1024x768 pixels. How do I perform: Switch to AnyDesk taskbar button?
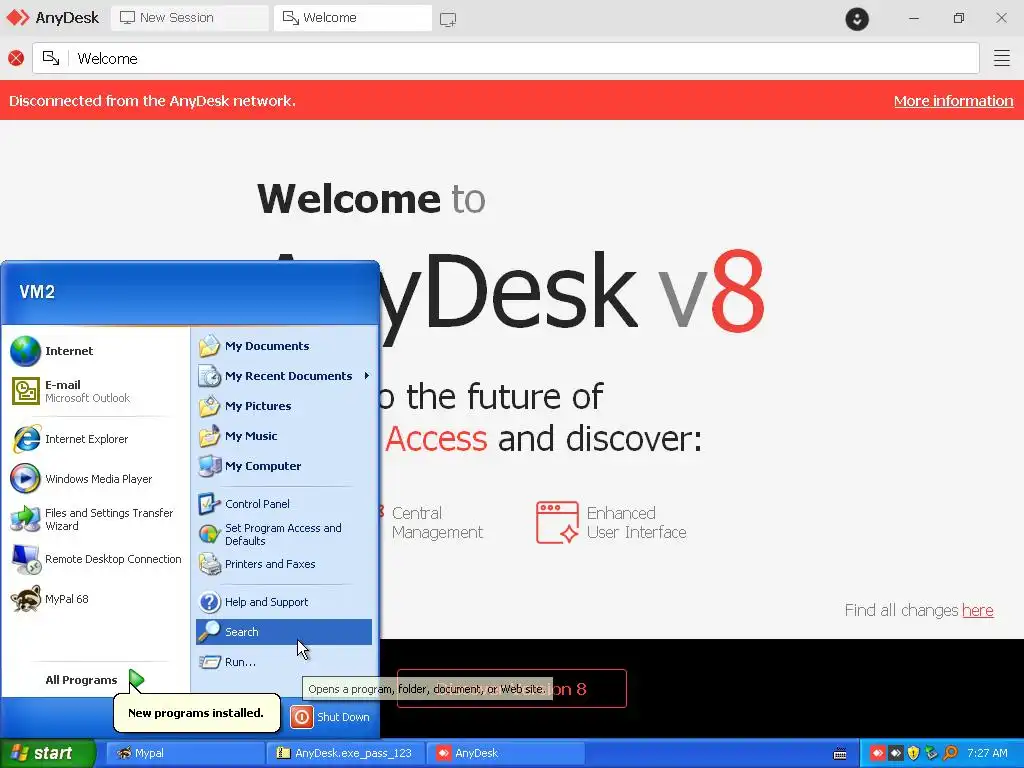click(x=506, y=753)
